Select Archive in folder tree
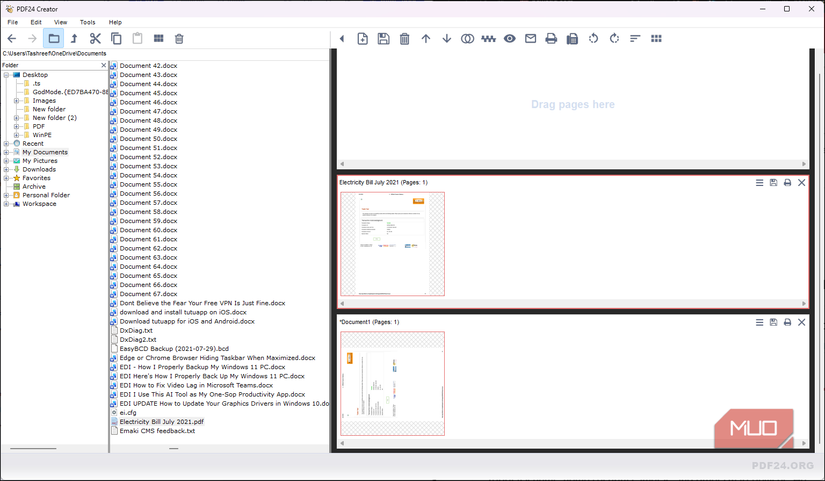Viewport: 825px width, 481px height. [x=34, y=186]
